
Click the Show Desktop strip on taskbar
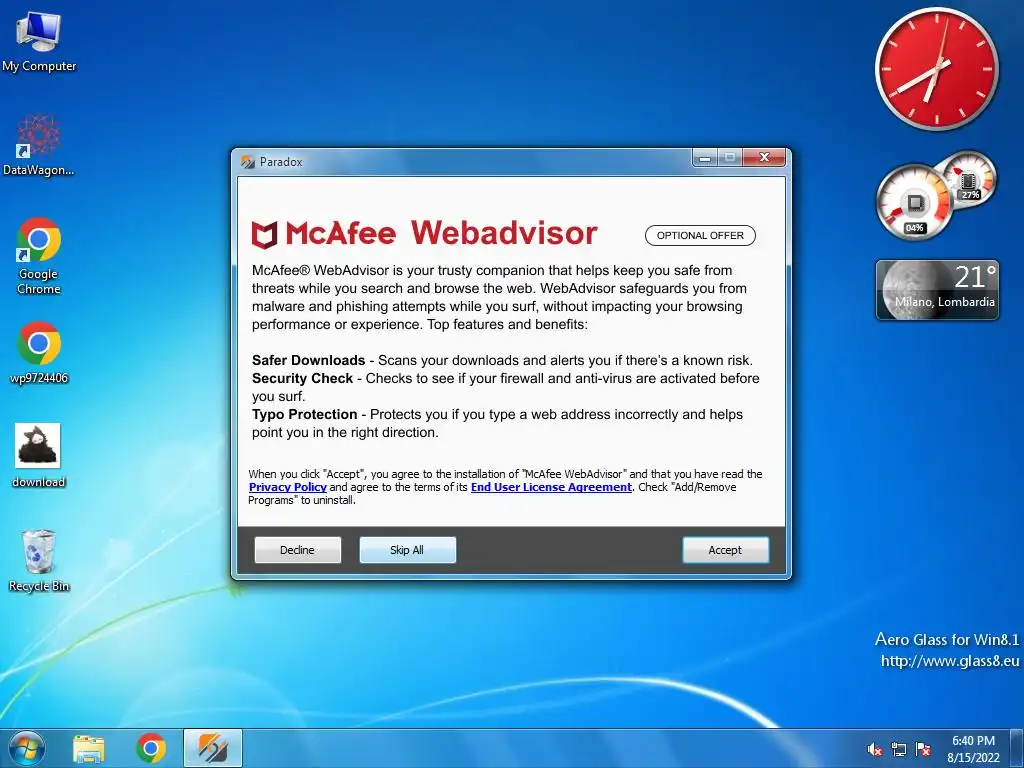(1018, 748)
